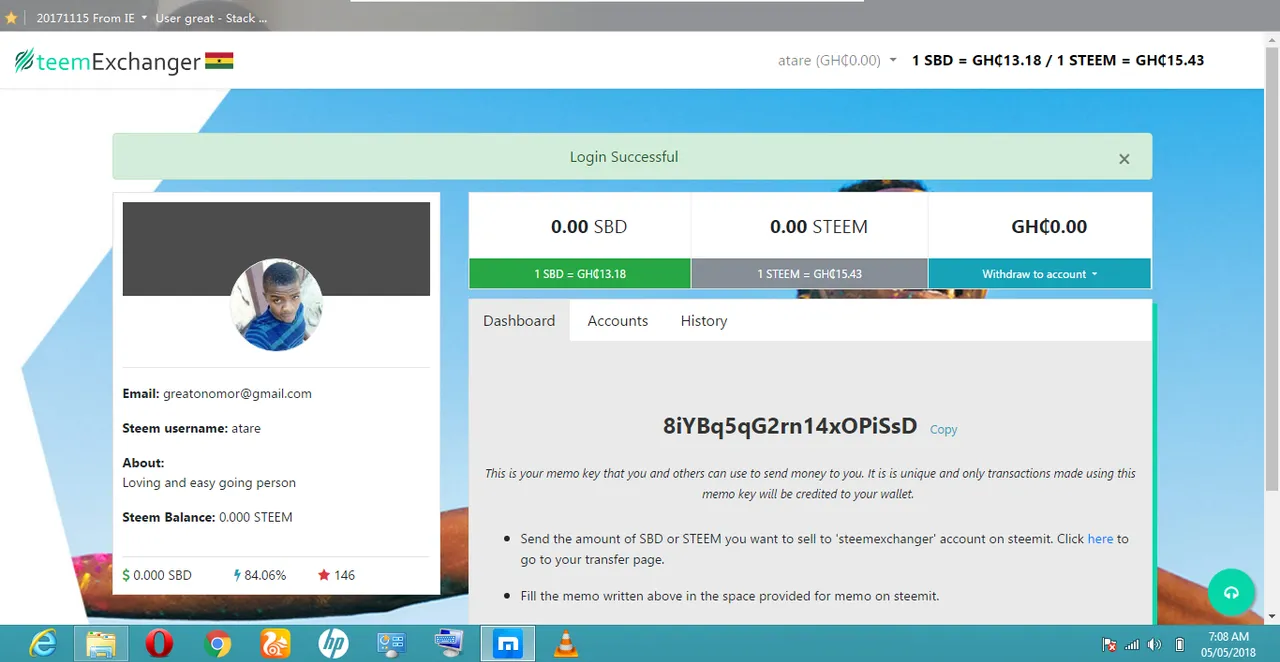Click the 1 SBD = GH₵13.18 button
This screenshot has width=1280, height=662.
[580, 274]
